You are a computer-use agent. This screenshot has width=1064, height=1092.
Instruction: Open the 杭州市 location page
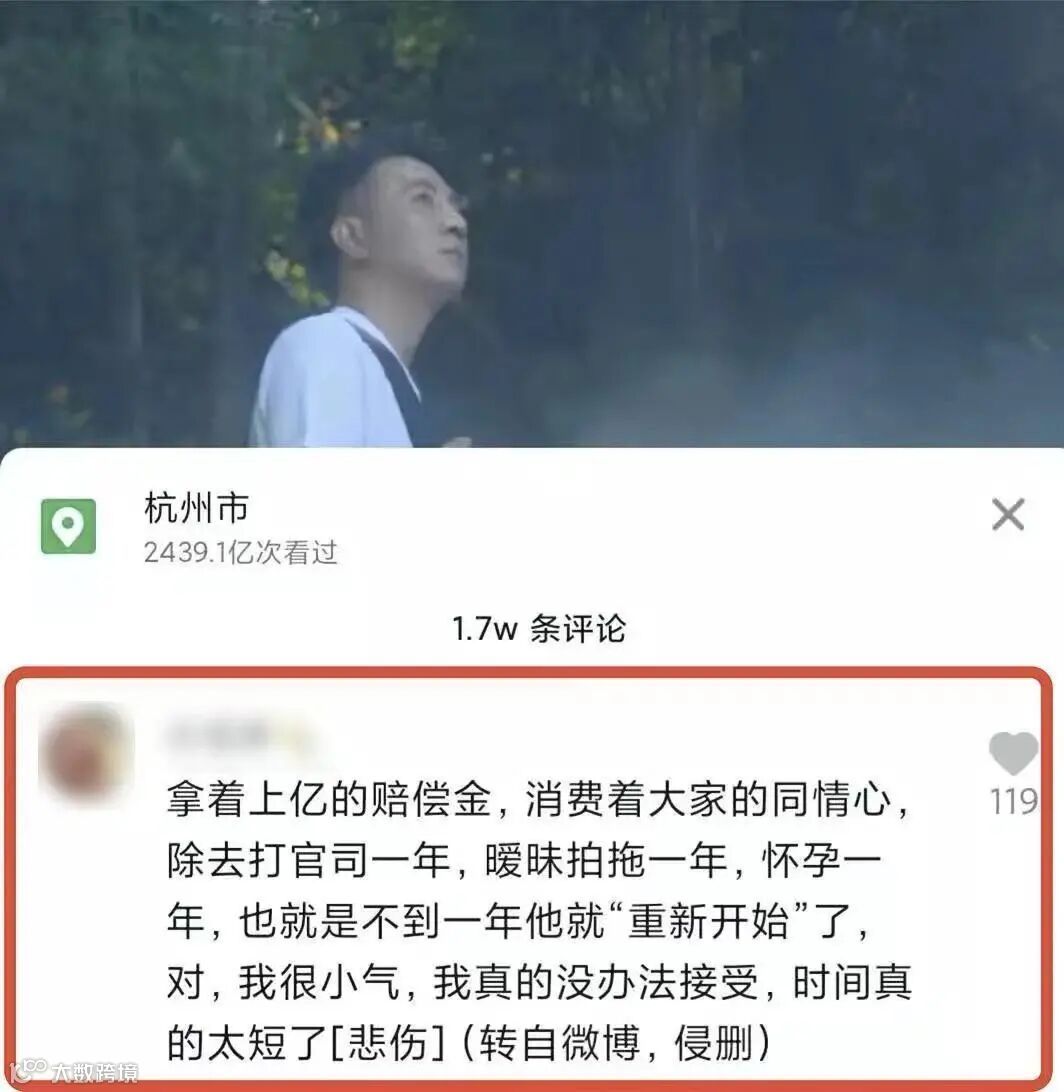pyautogui.click(x=196, y=508)
